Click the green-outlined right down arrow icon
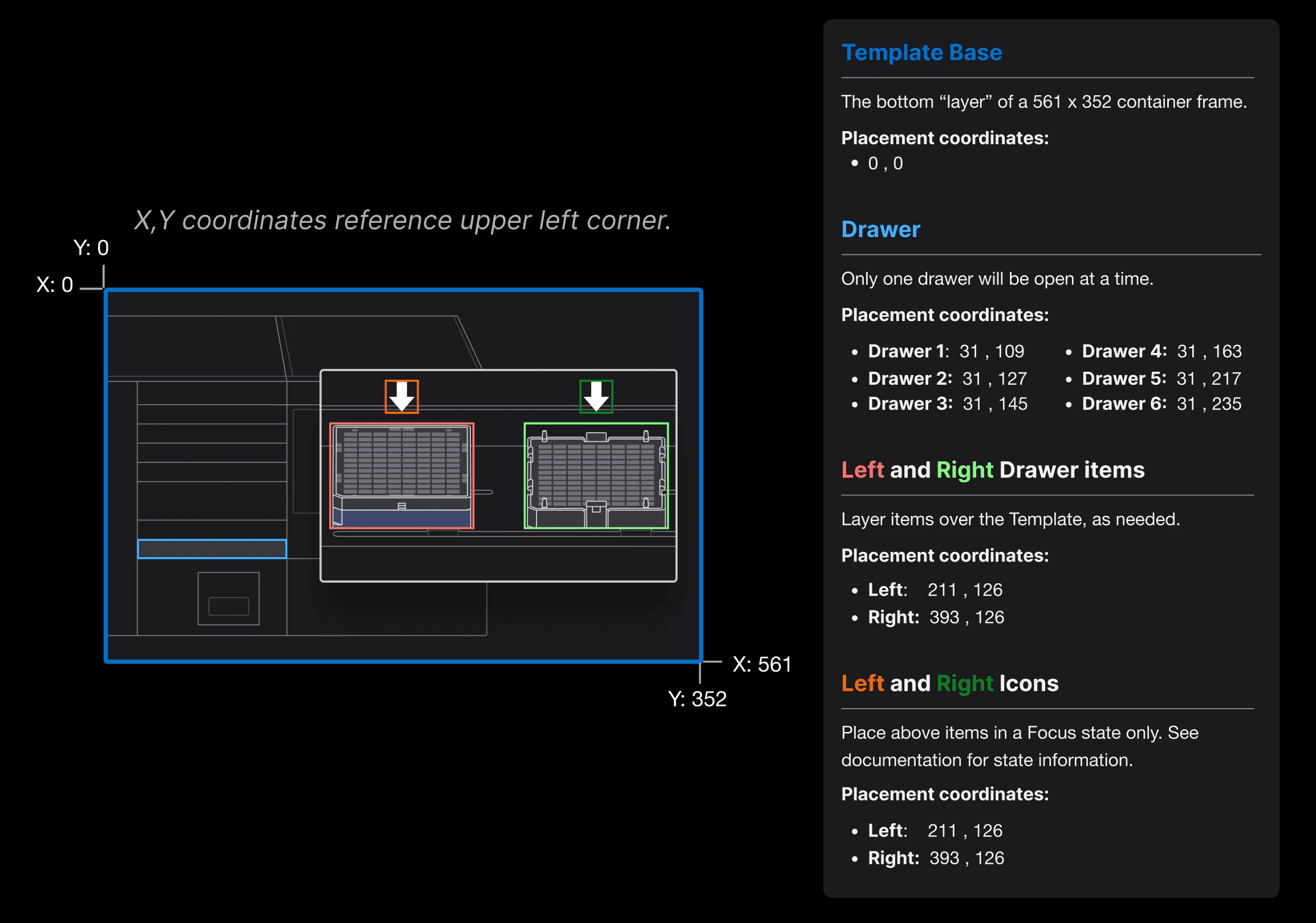1316x923 pixels. click(596, 396)
